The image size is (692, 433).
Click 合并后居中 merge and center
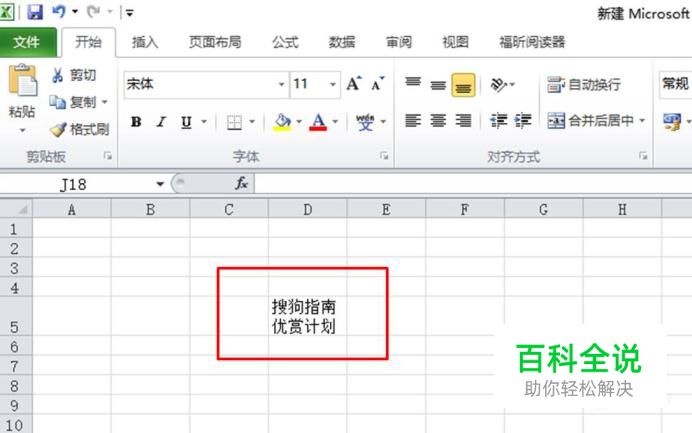coord(590,120)
